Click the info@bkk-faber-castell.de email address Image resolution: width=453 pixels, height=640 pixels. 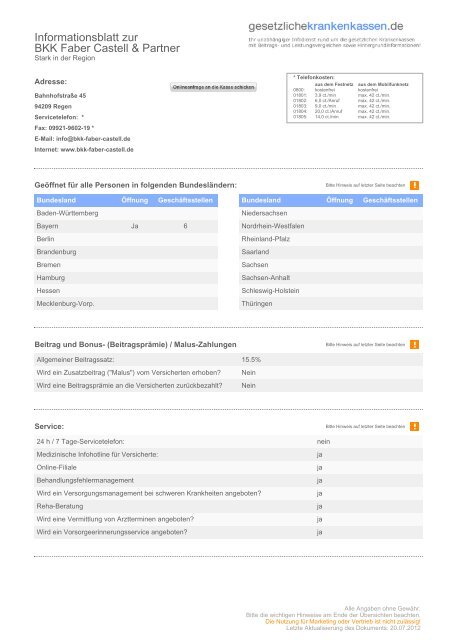click(93, 139)
